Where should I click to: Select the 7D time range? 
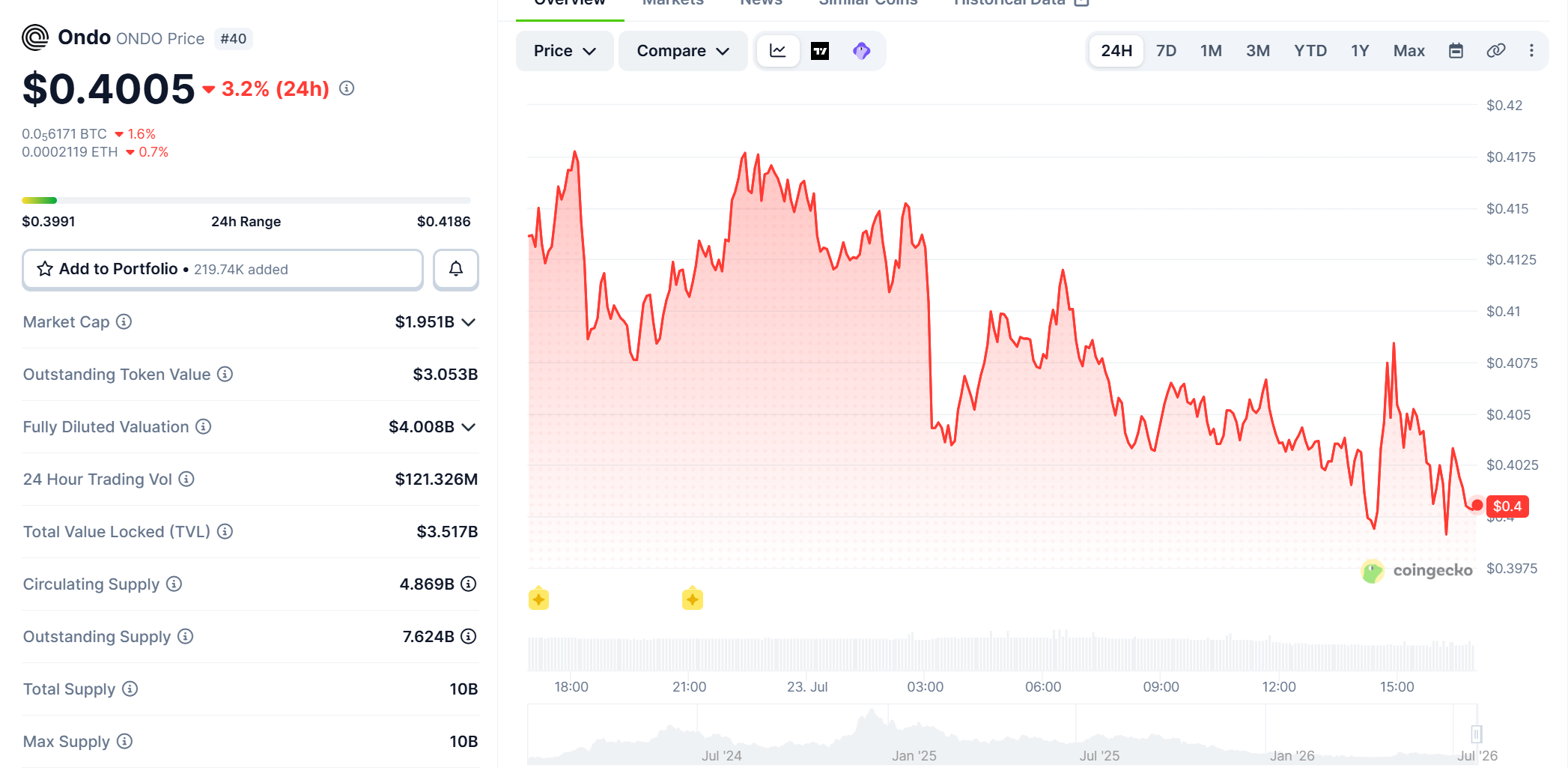point(1166,51)
